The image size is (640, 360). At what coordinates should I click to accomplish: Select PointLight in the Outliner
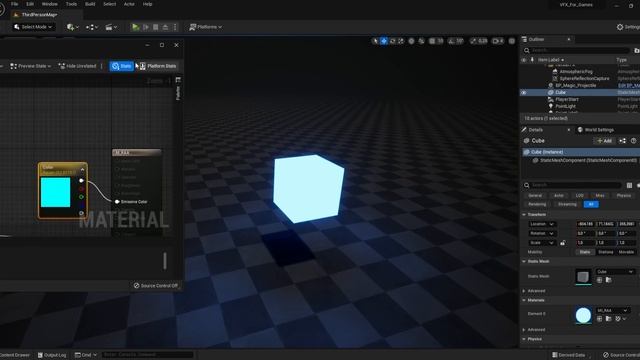click(x=565, y=106)
